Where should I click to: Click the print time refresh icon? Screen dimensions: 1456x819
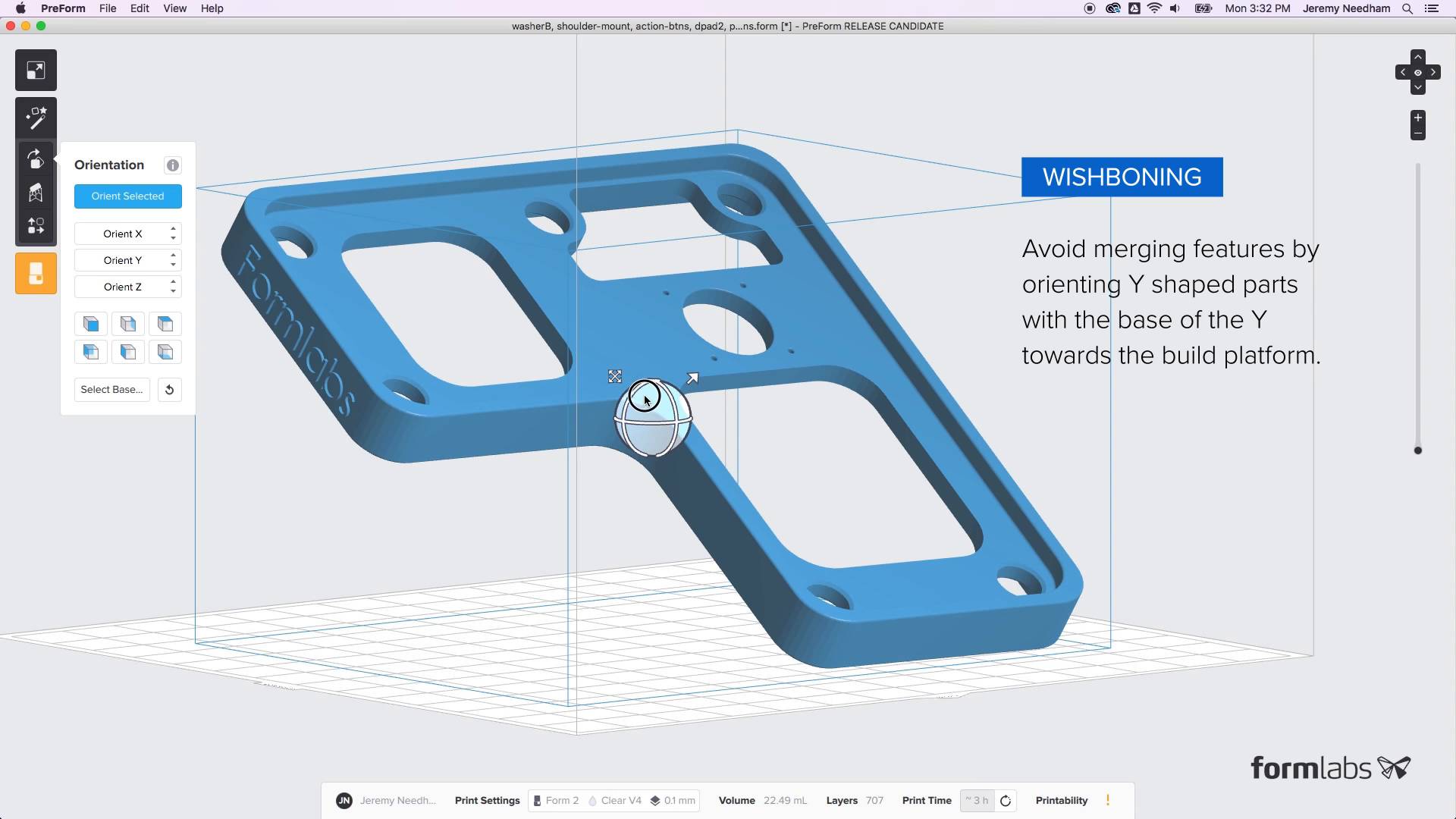click(1006, 801)
